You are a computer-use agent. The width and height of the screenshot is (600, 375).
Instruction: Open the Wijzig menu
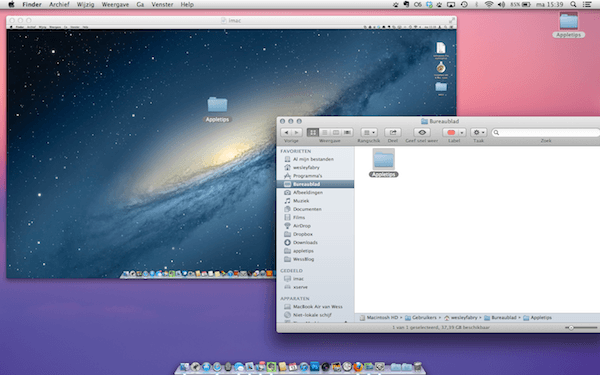click(x=85, y=5)
